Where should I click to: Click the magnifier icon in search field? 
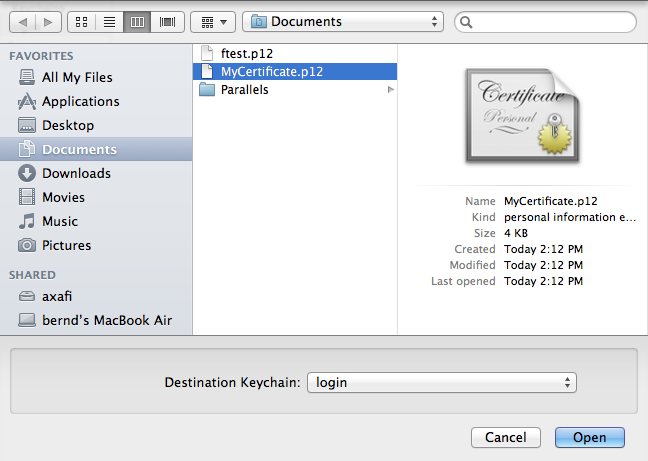pyautogui.click(x=466, y=22)
